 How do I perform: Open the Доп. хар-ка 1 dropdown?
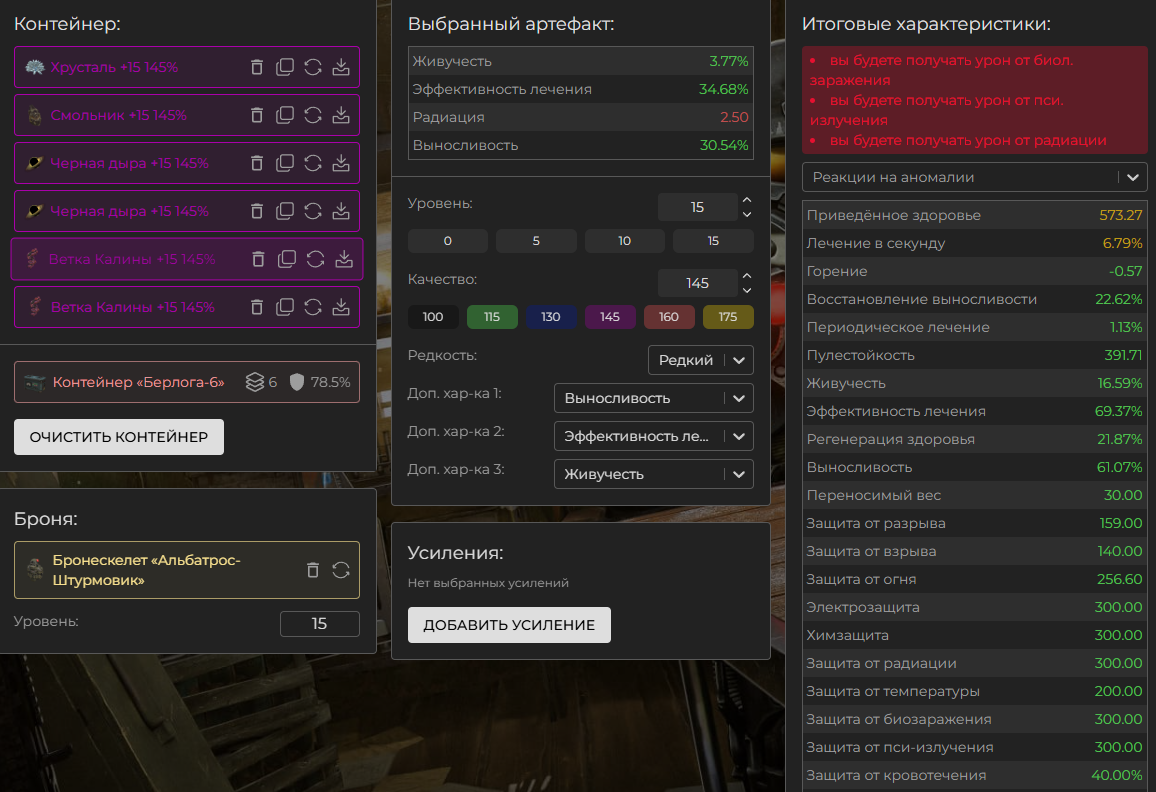coord(653,398)
